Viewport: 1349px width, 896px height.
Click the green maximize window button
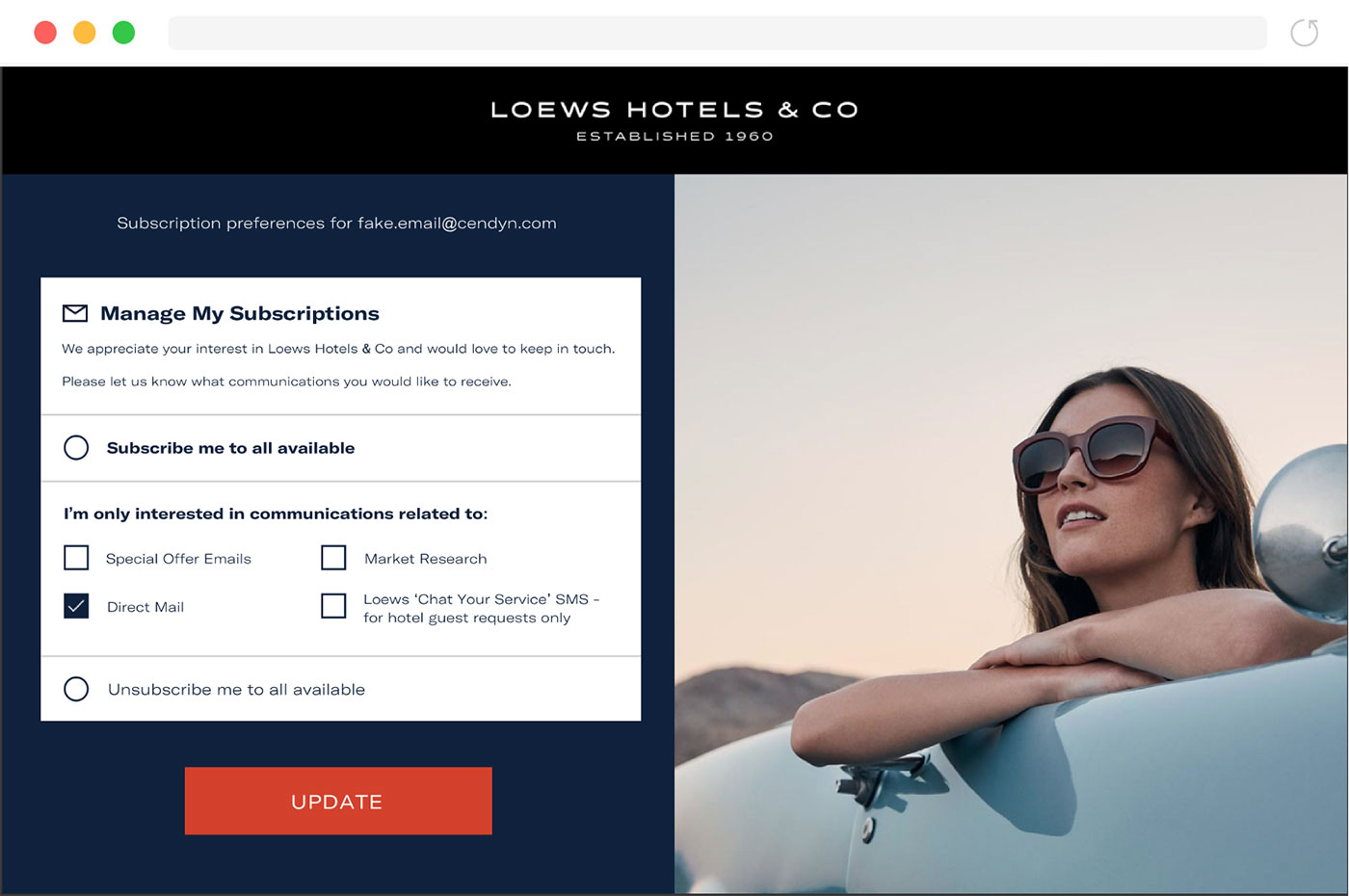click(x=123, y=33)
